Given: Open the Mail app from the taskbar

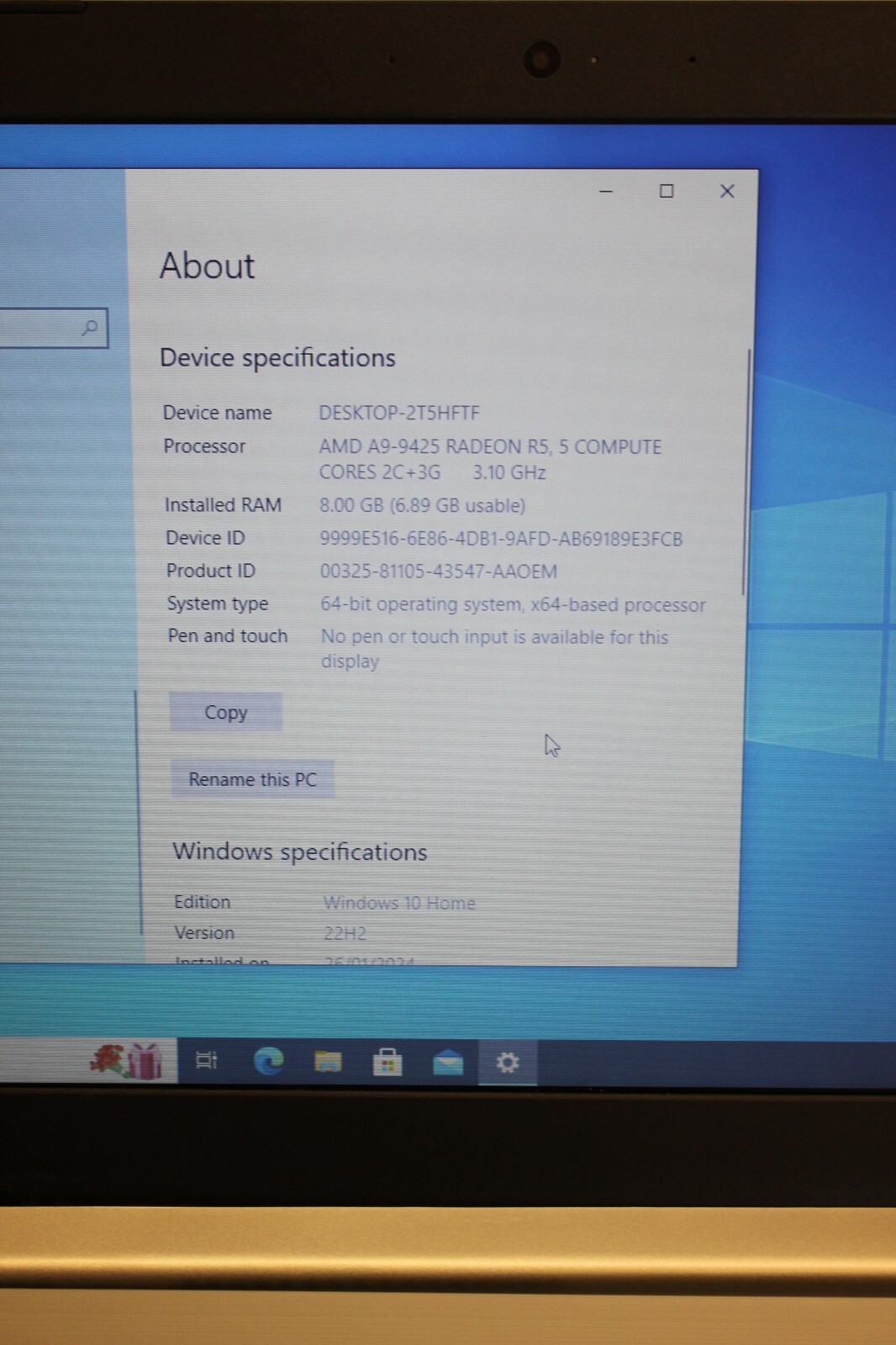Looking at the screenshot, I should point(448,1063).
